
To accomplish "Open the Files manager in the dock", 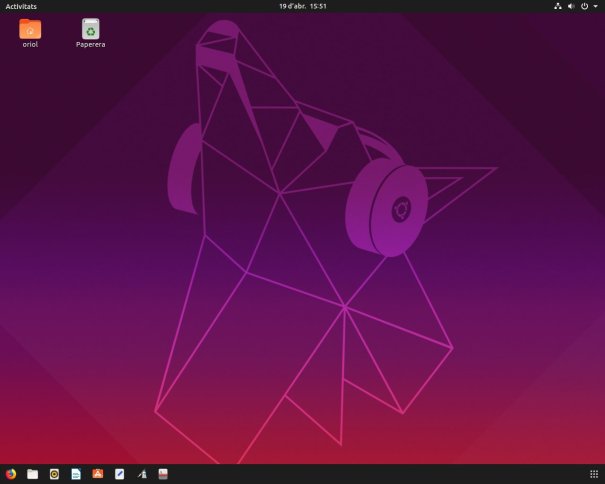I will click(33, 474).
